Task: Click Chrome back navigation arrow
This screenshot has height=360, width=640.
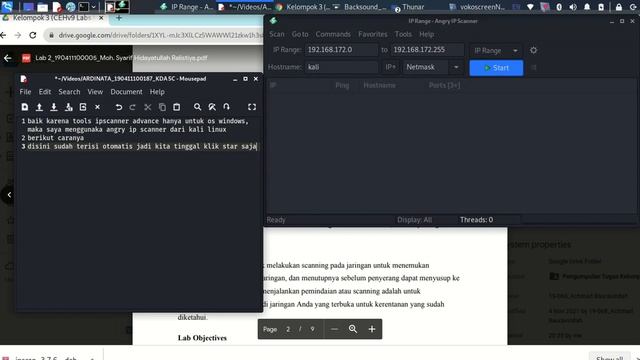Action: pos(3,35)
